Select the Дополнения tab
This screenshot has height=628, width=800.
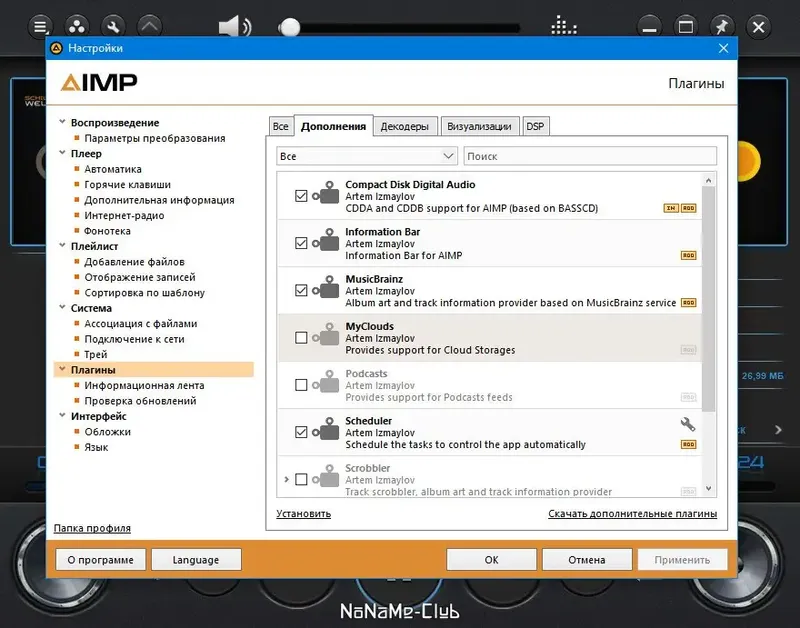pyautogui.click(x=334, y=126)
